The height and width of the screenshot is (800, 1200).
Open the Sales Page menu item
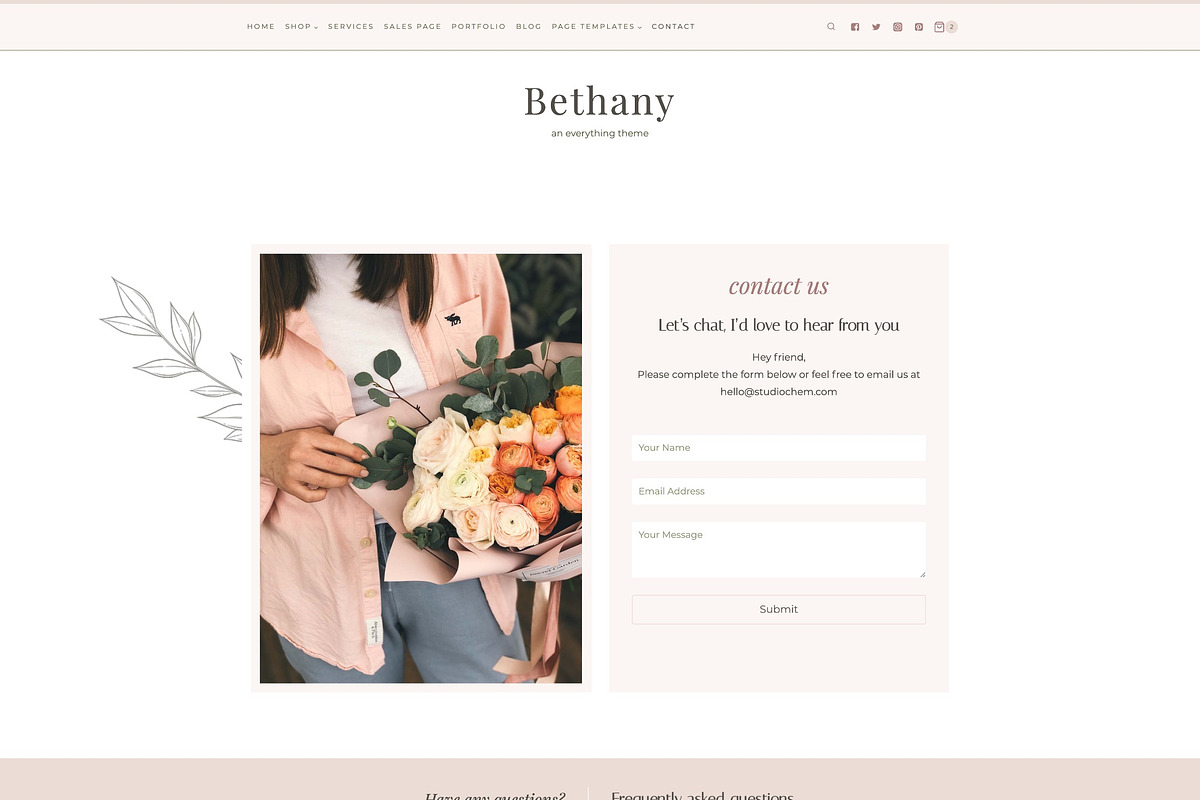pos(412,27)
